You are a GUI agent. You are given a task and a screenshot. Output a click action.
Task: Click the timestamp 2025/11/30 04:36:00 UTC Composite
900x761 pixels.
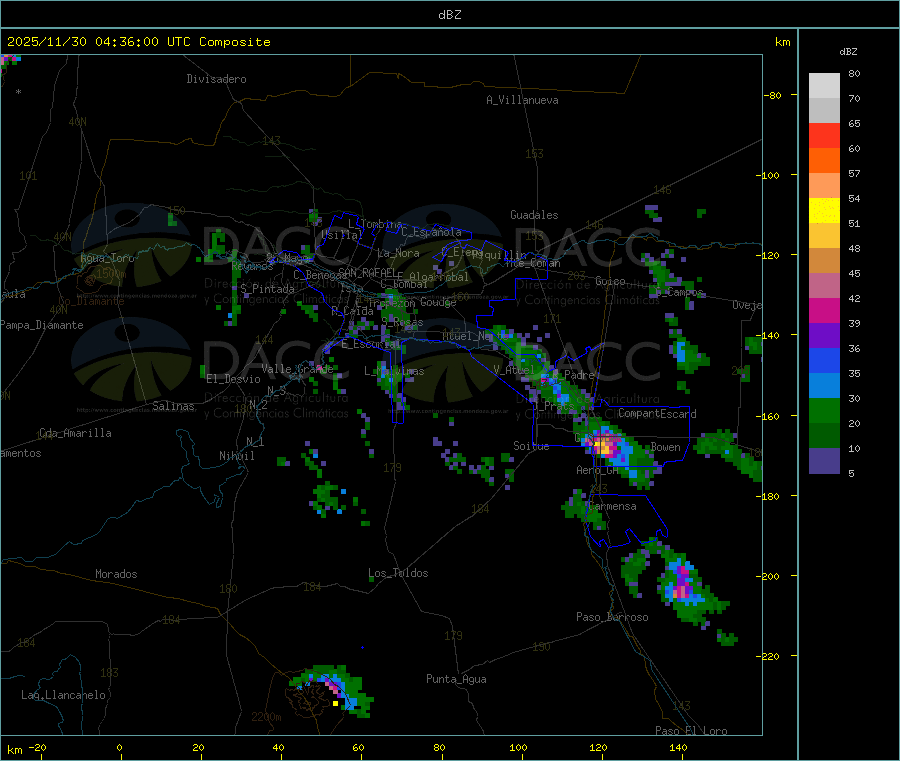pyautogui.click(x=138, y=42)
